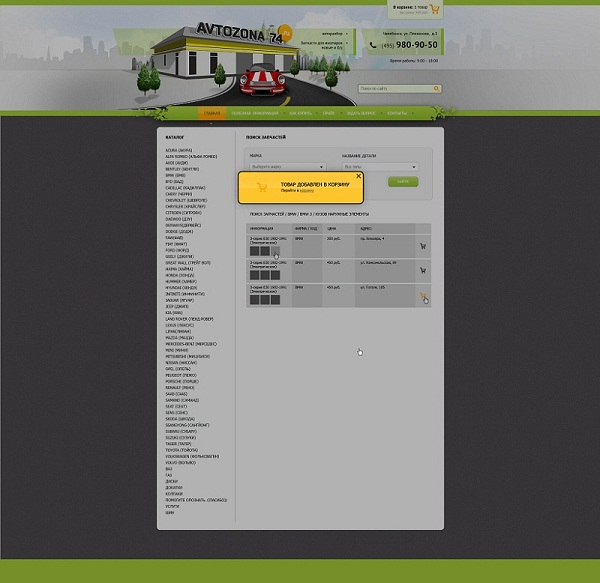Open the Главная menu tab
600x583 pixels.
coord(211,114)
